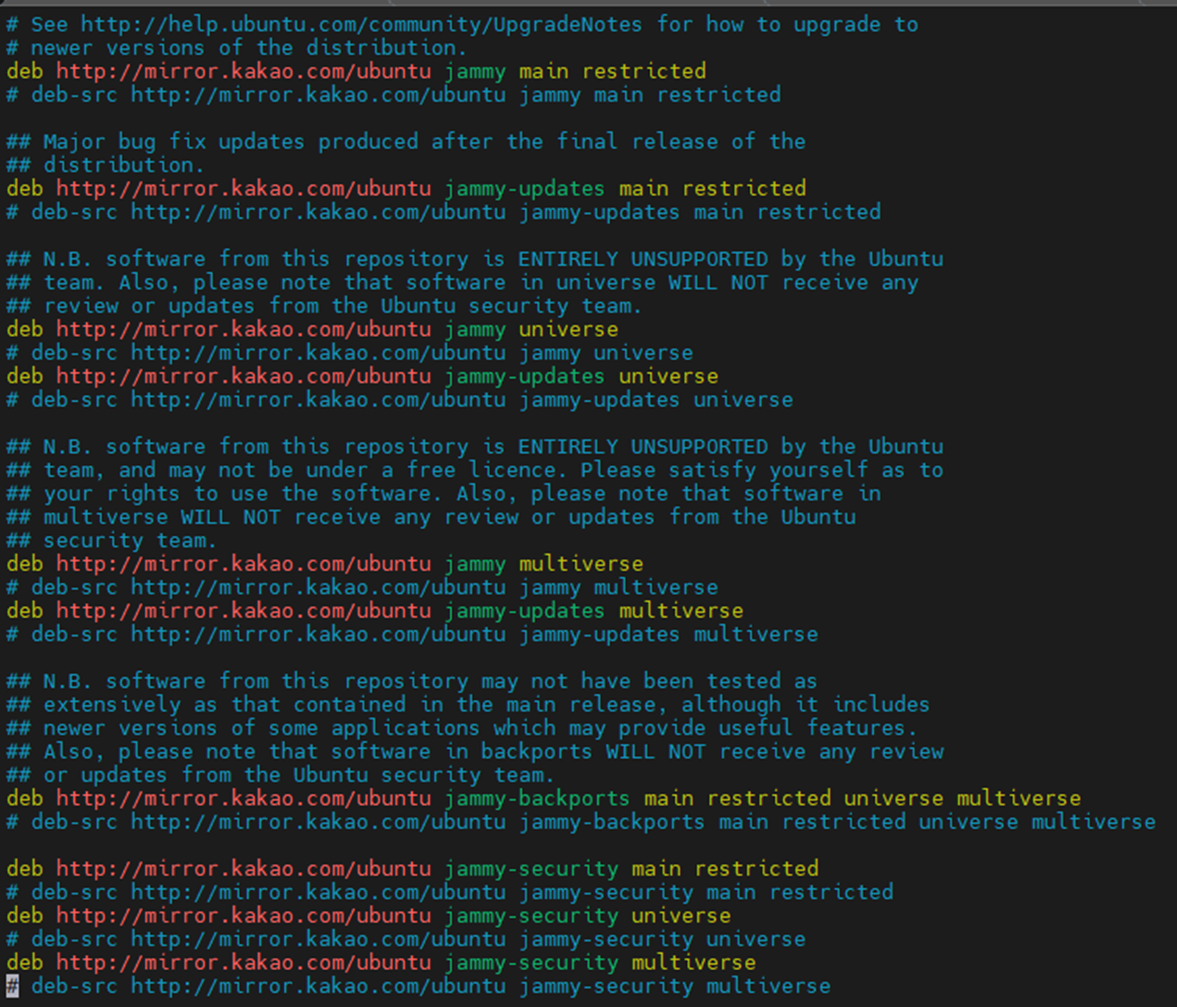
Task: Select the commented deb-src line ending 'jammy universe'
Action: tap(350, 353)
